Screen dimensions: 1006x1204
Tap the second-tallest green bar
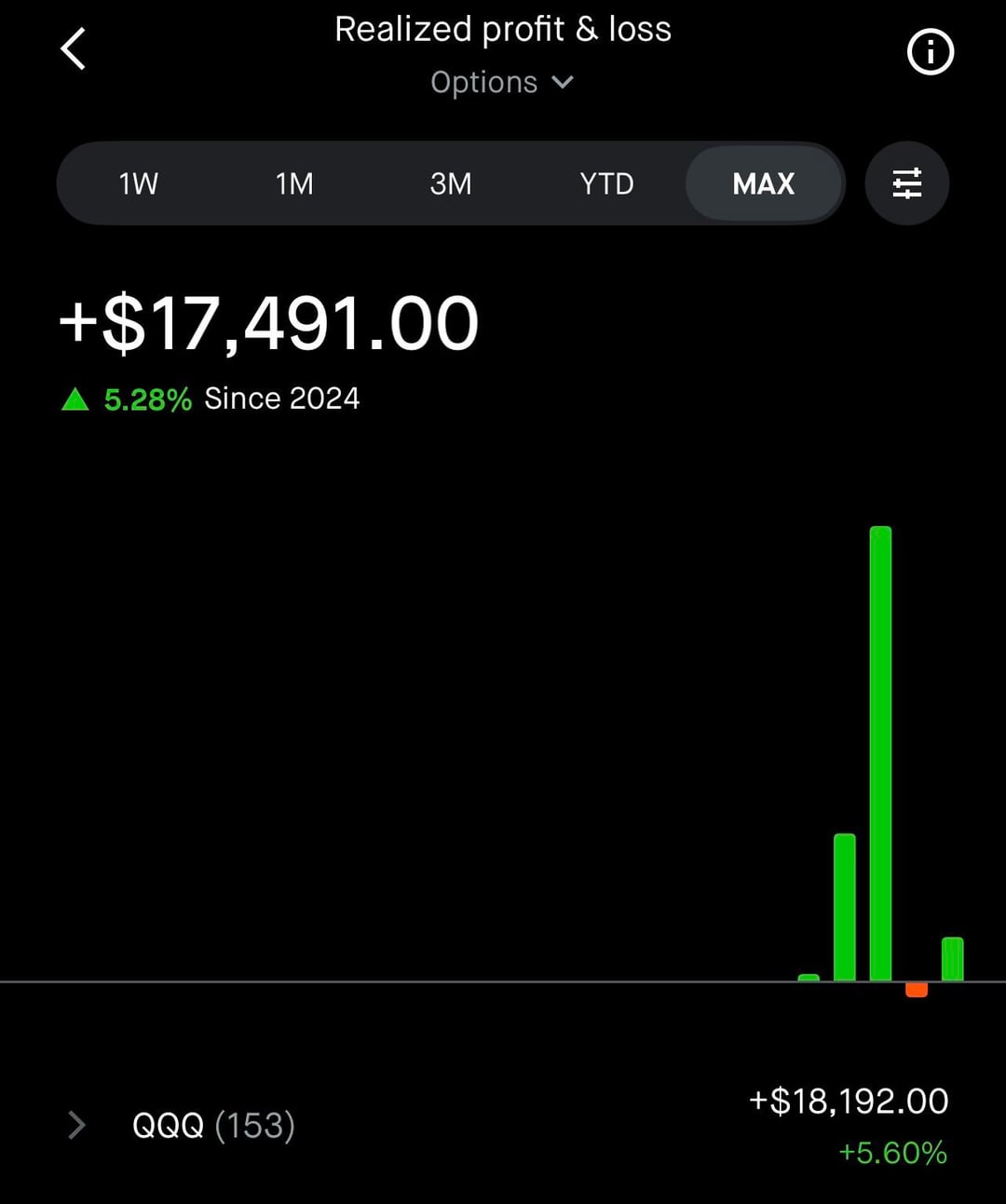(x=845, y=906)
